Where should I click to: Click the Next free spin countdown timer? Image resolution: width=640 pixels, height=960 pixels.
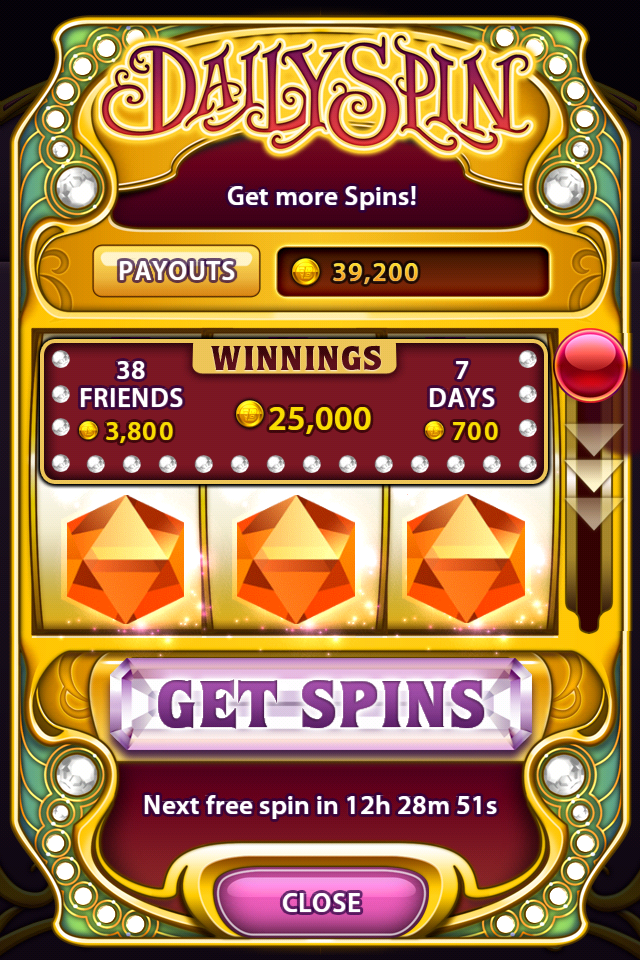coord(320,805)
